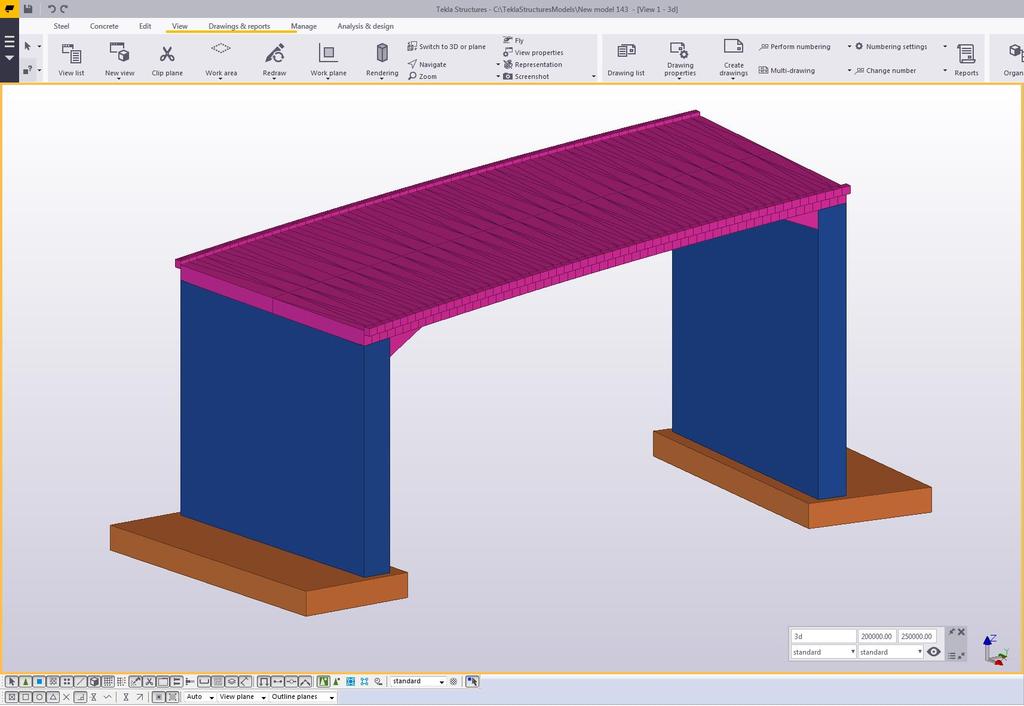Open the Steel ribbon tab
The height and width of the screenshot is (706, 1024).
point(61,26)
